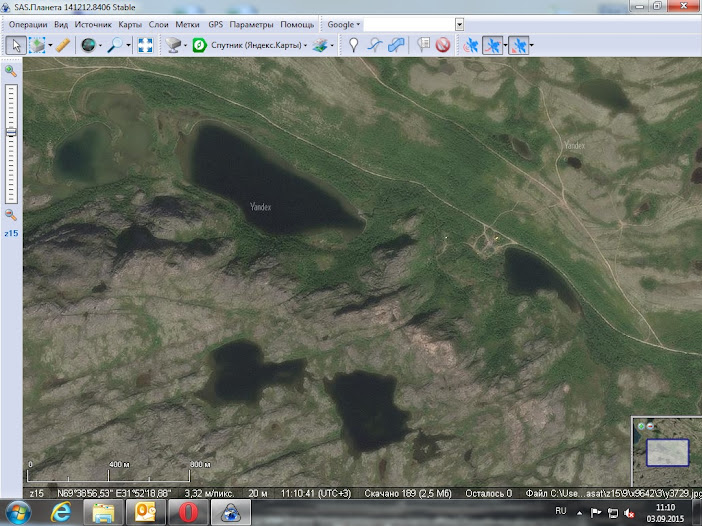Click the red hide-all-marks icon
The height and width of the screenshot is (526, 702).
[443, 45]
